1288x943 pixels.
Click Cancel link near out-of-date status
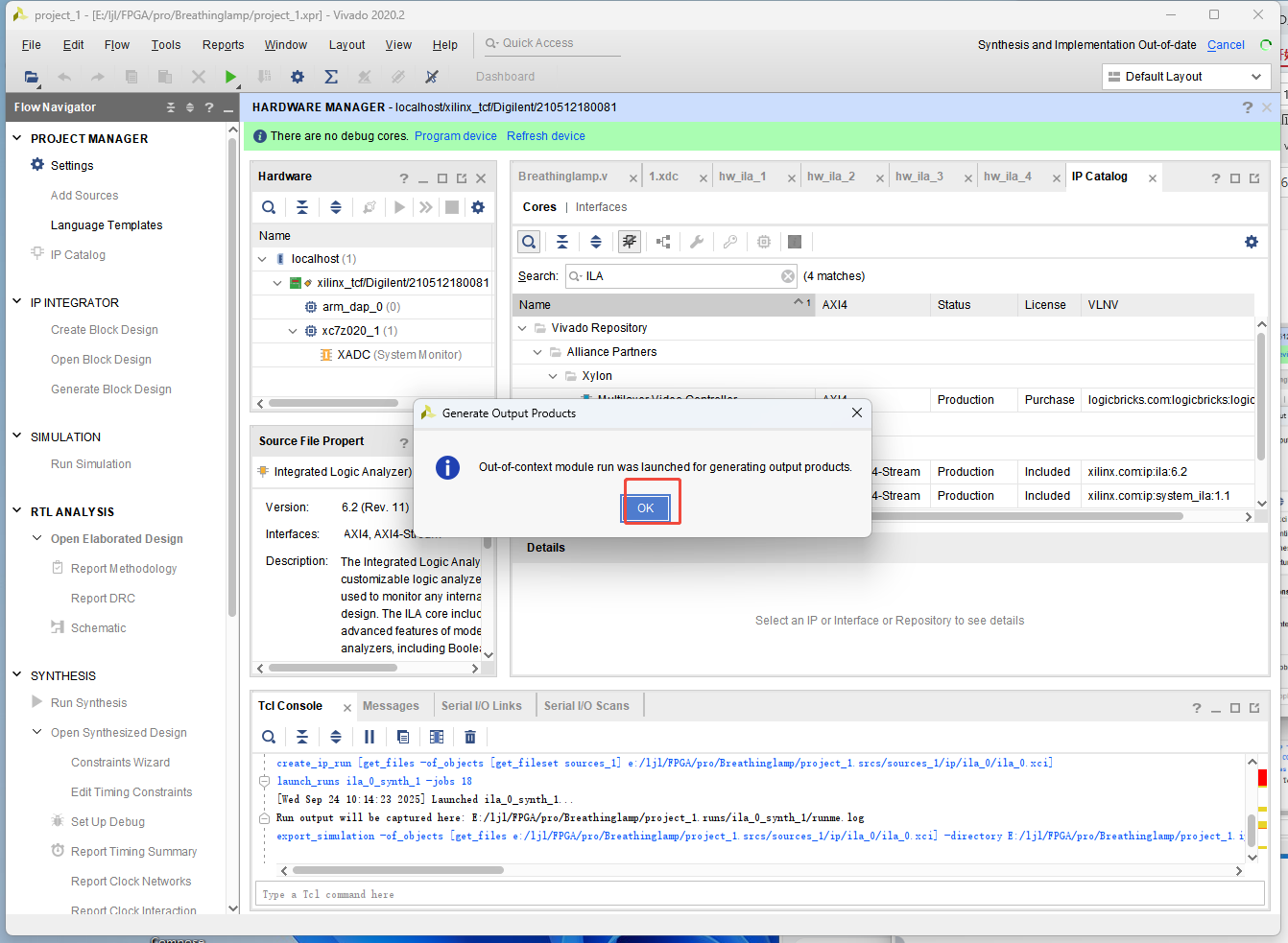[x=1226, y=45]
